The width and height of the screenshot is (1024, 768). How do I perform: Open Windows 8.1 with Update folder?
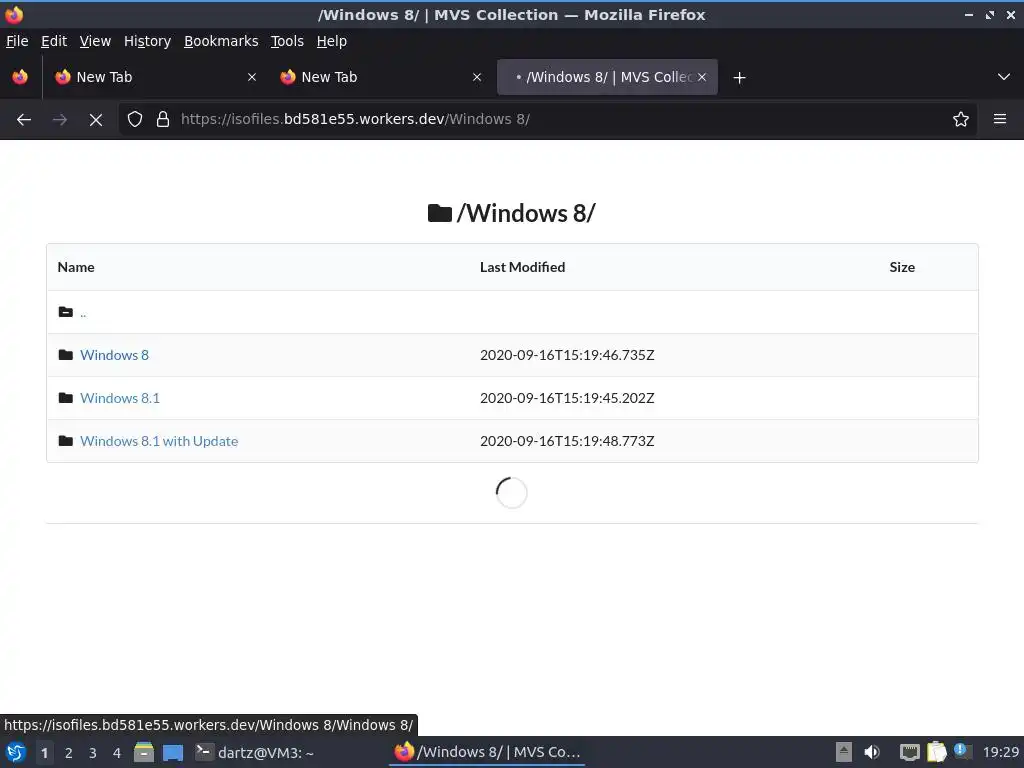point(159,441)
